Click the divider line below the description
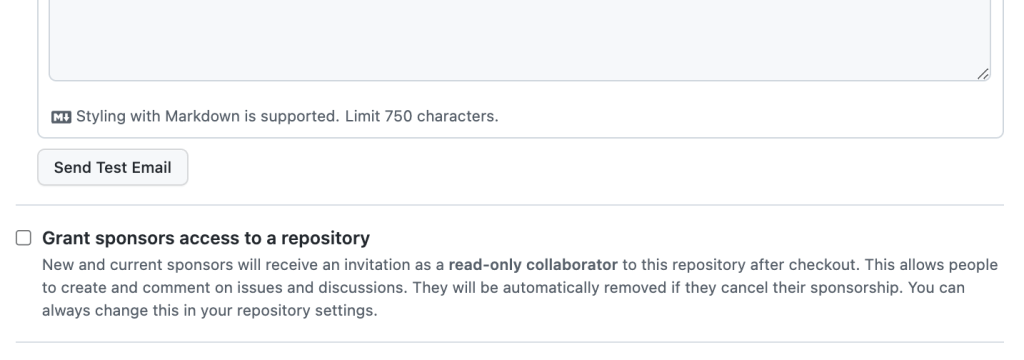 (x=509, y=342)
